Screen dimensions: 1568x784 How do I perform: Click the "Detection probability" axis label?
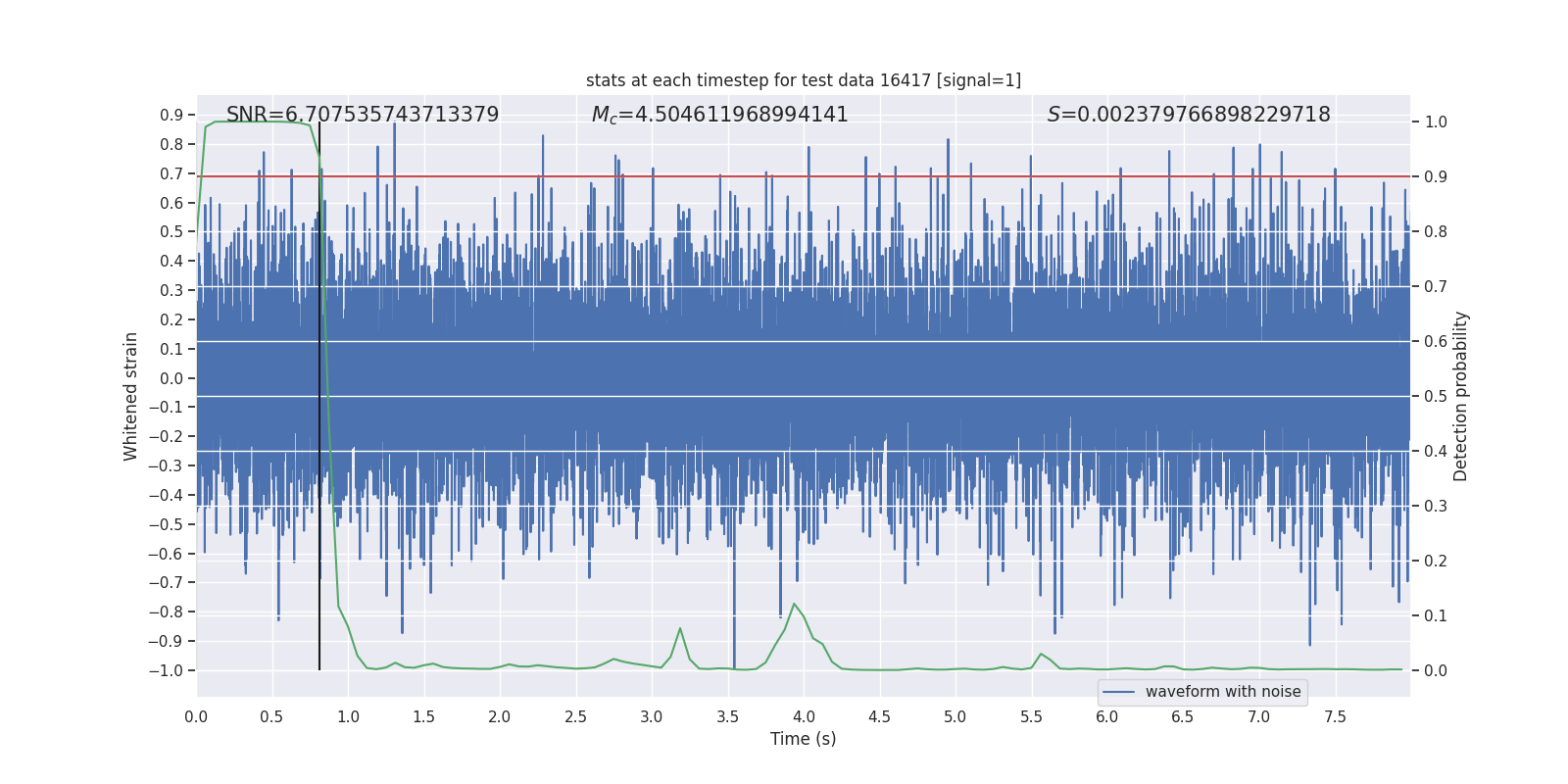coord(1461,396)
